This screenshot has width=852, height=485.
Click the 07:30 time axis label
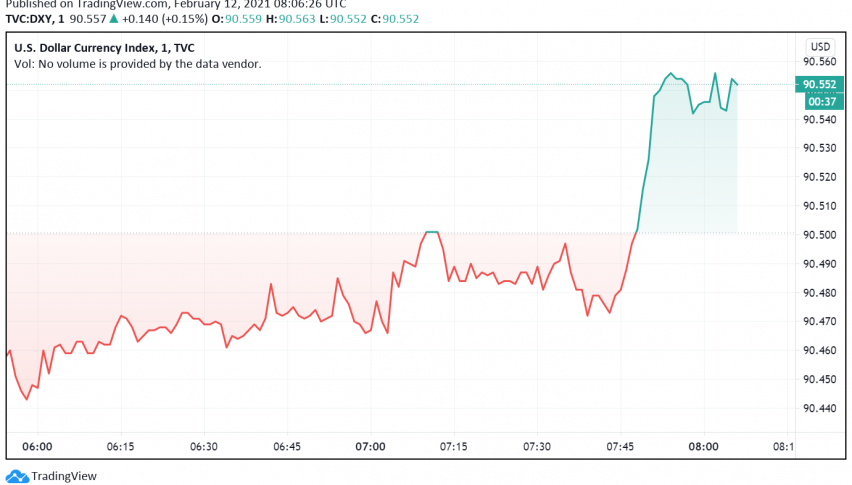[537, 446]
